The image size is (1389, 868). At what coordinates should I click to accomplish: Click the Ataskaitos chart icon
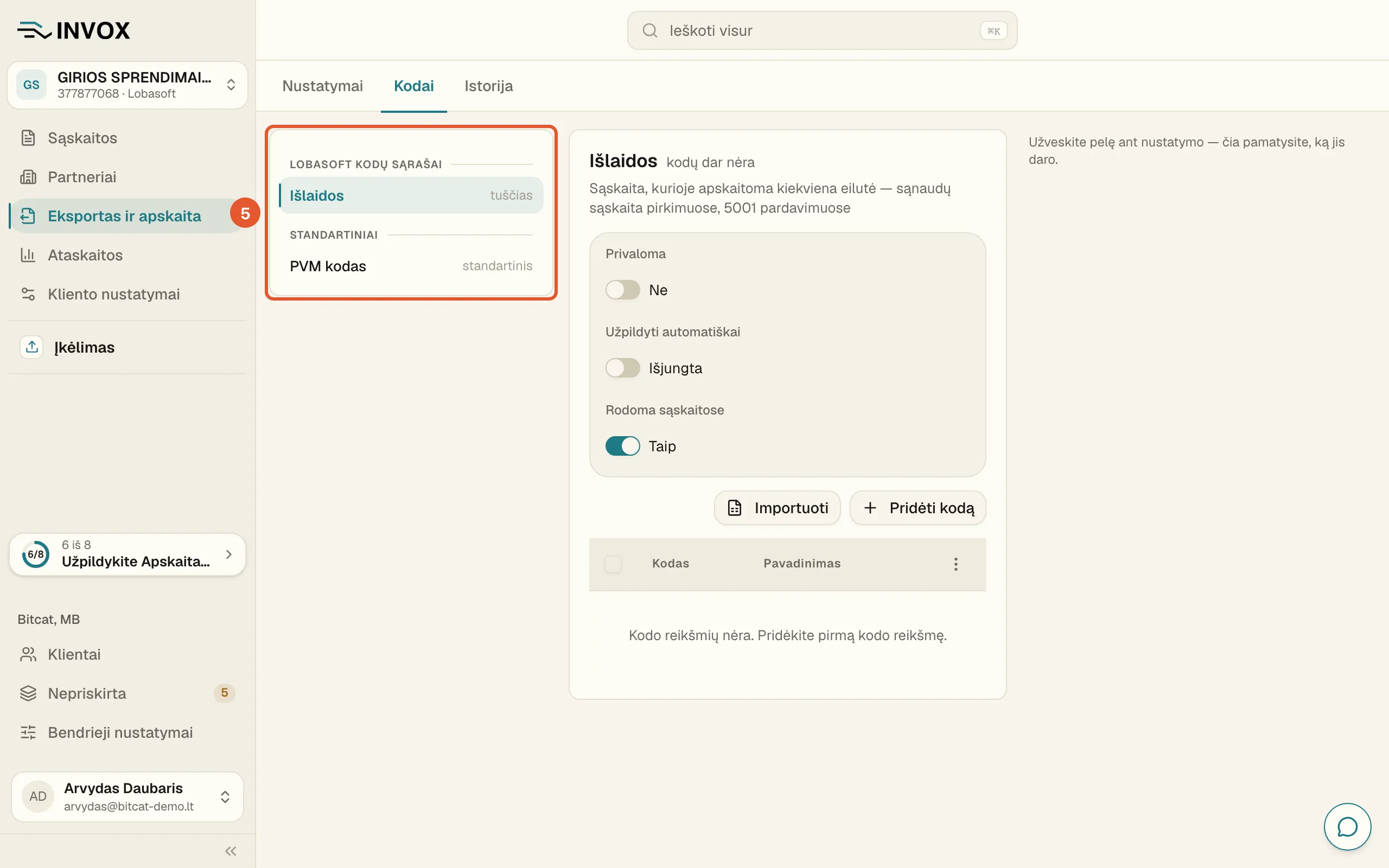(x=28, y=255)
